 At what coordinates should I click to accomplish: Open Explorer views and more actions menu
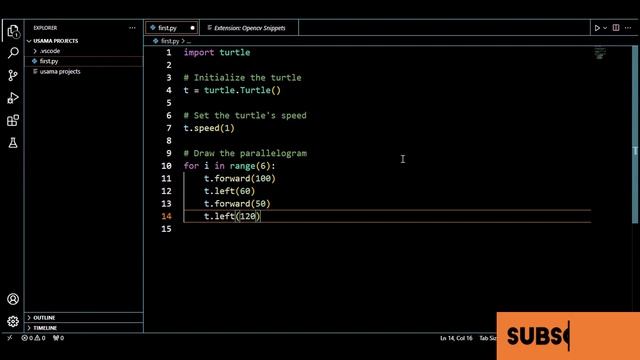[132, 28]
